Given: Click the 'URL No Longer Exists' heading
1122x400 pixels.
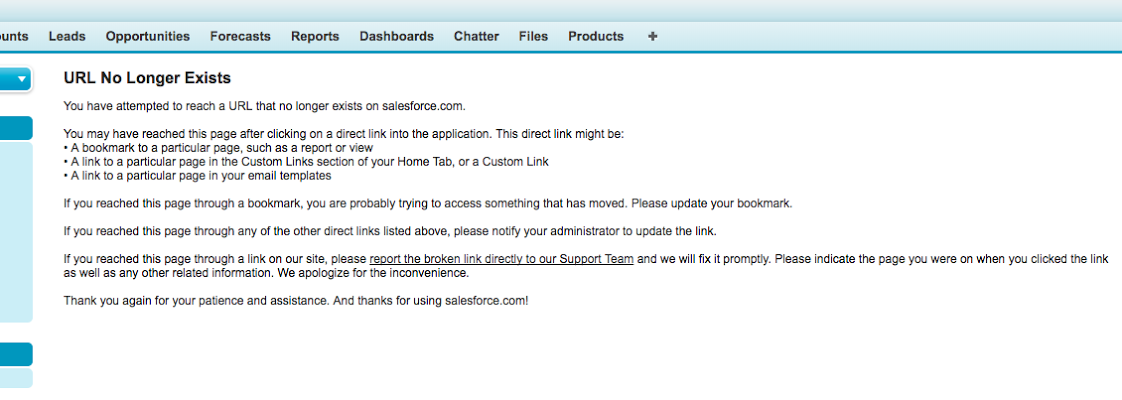Looking at the screenshot, I should (147, 78).
